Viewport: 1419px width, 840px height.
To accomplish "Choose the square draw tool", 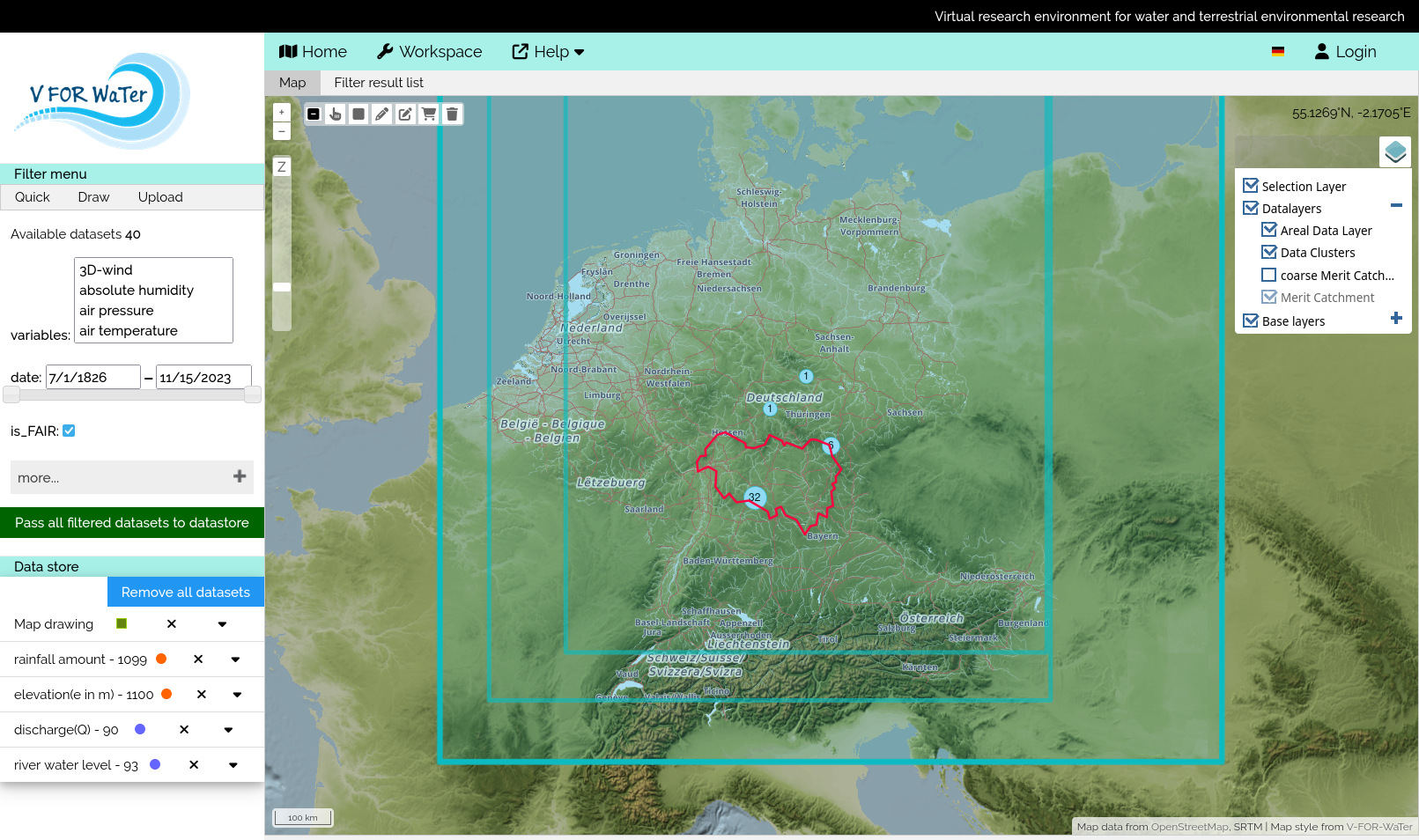I will coord(358,114).
